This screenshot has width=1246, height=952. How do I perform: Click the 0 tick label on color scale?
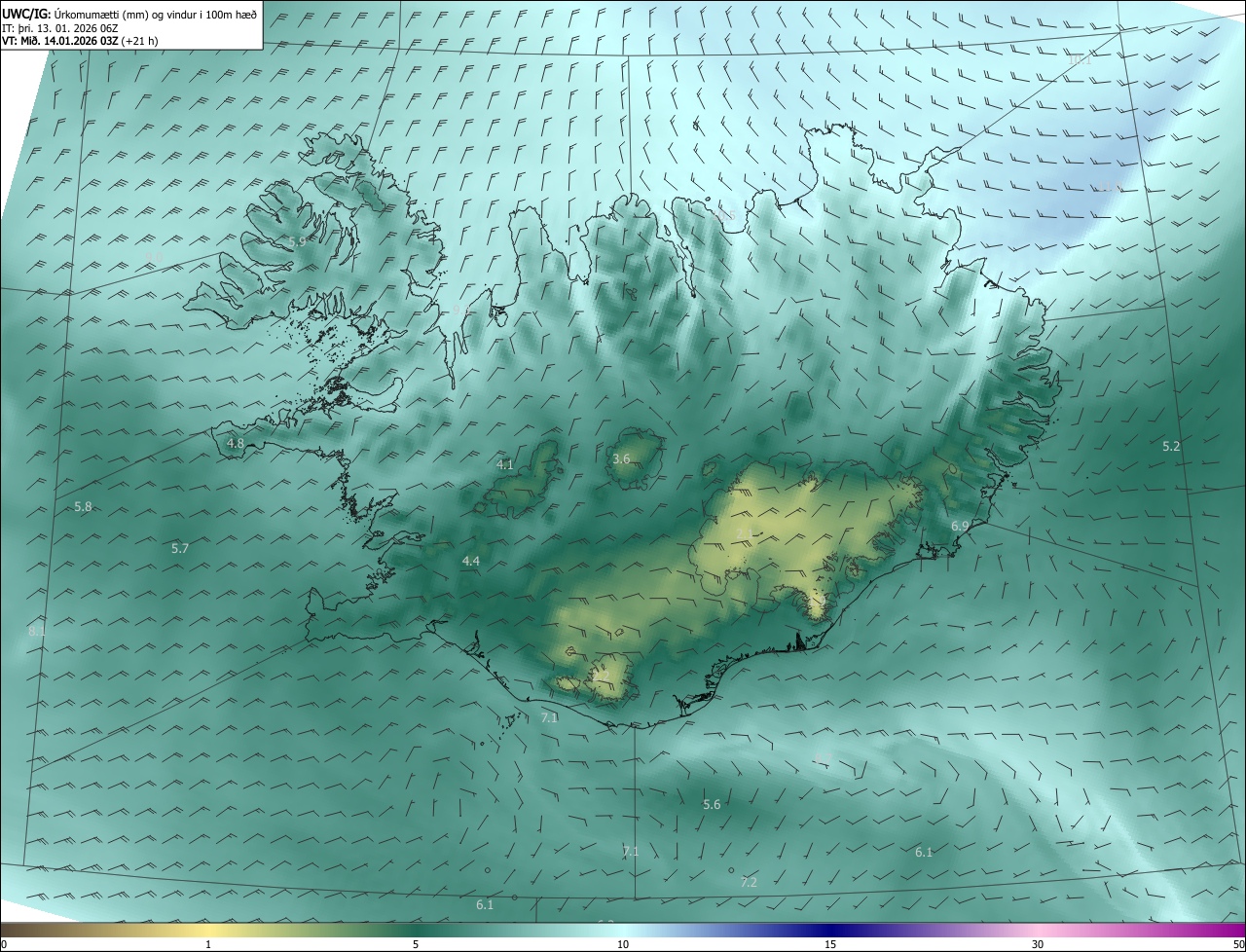pos(4,944)
